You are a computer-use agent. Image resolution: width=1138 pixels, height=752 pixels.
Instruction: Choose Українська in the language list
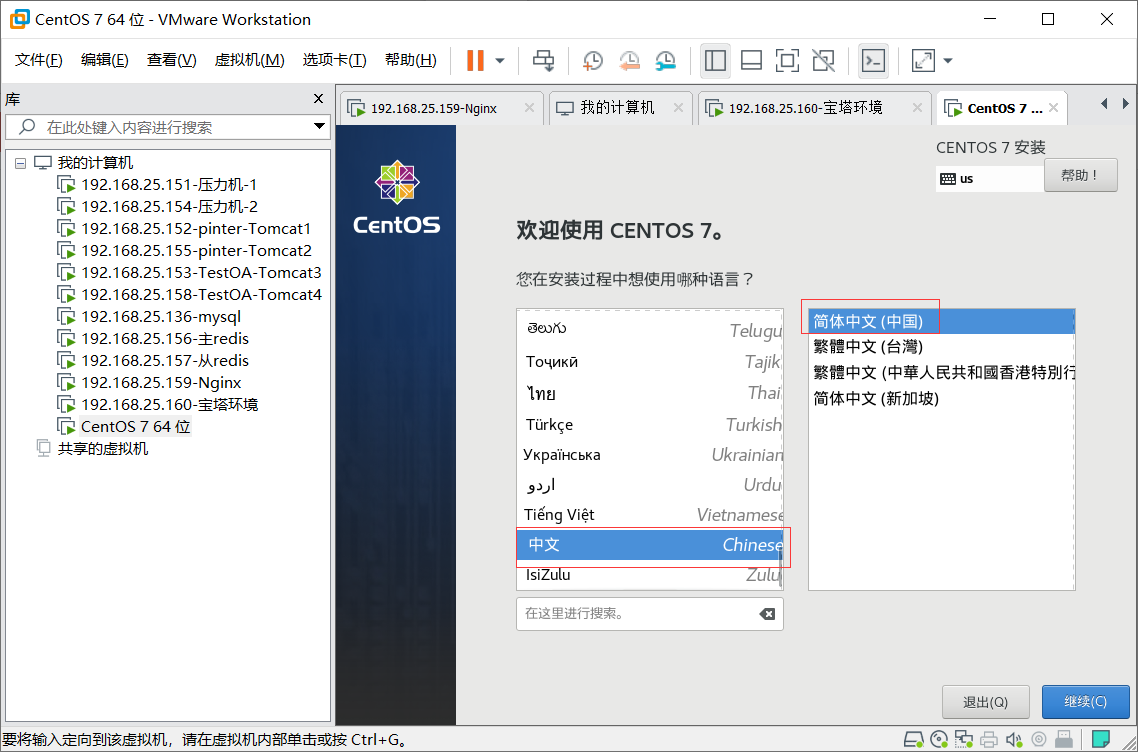click(x=650, y=455)
